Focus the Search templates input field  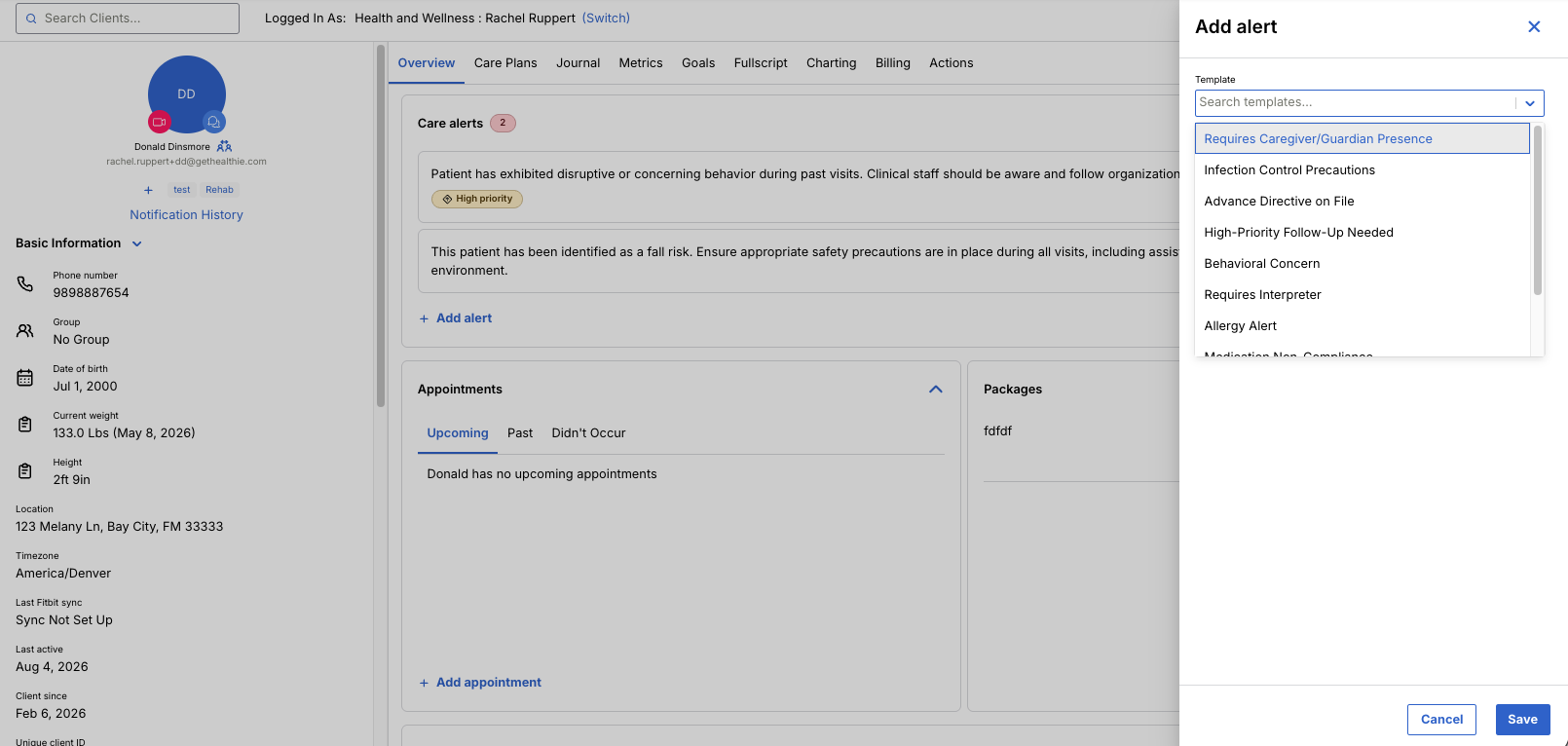[1354, 102]
